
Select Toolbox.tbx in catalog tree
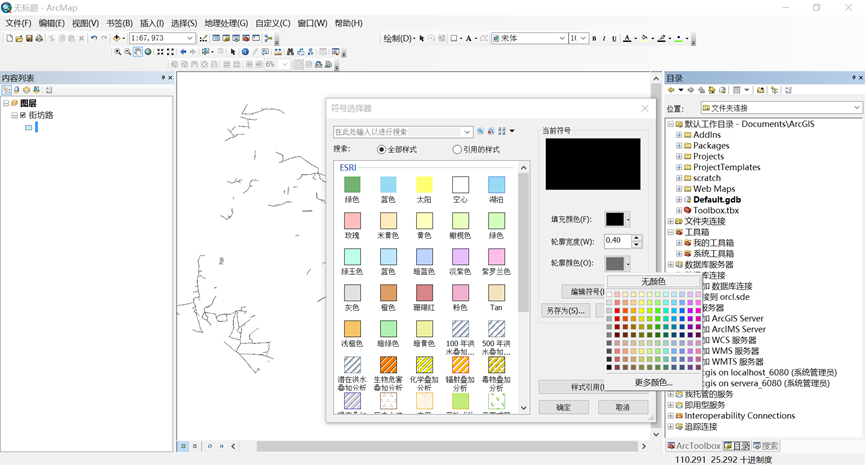(716, 210)
